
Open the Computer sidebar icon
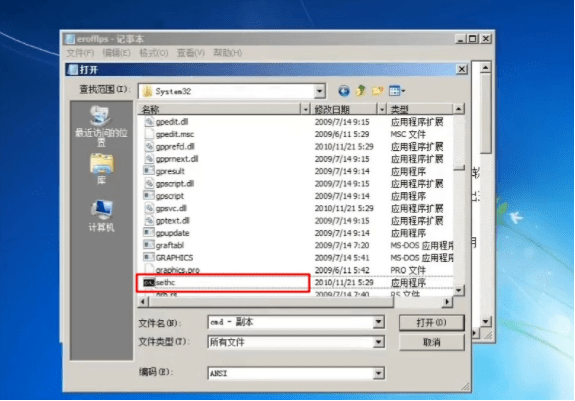click(101, 216)
